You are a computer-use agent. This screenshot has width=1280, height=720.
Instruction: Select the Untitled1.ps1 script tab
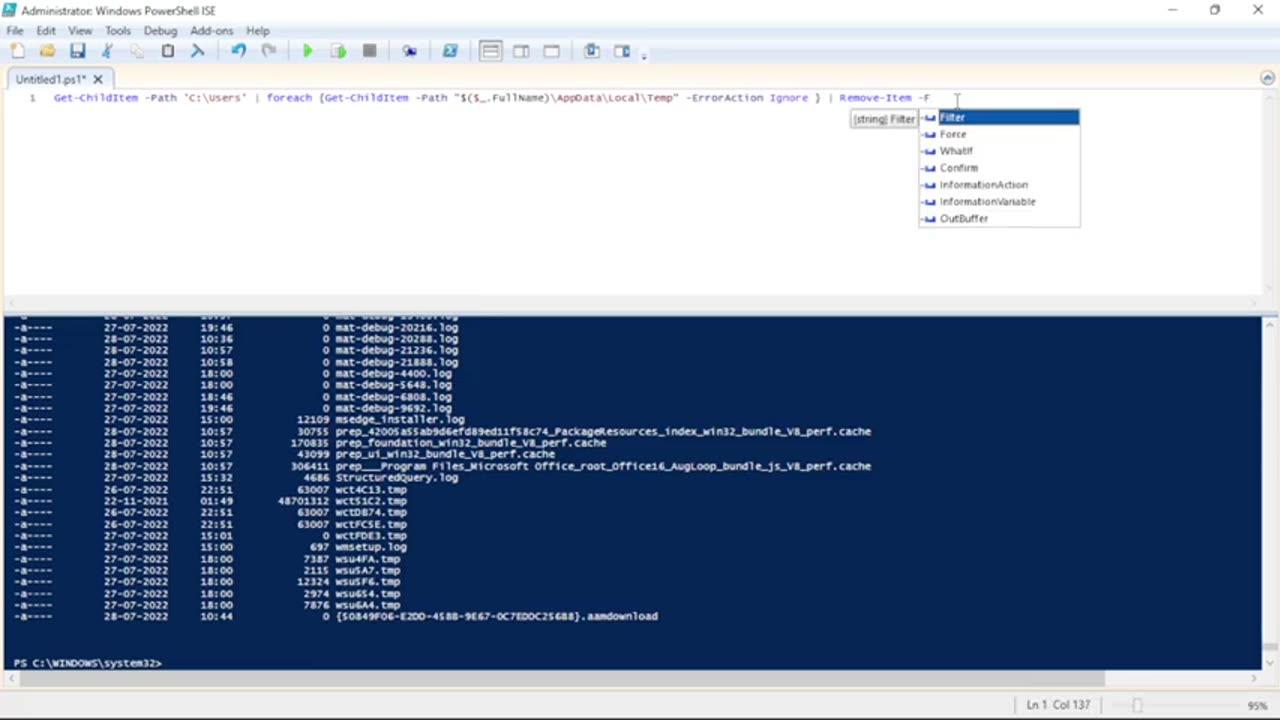pyautogui.click(x=50, y=79)
